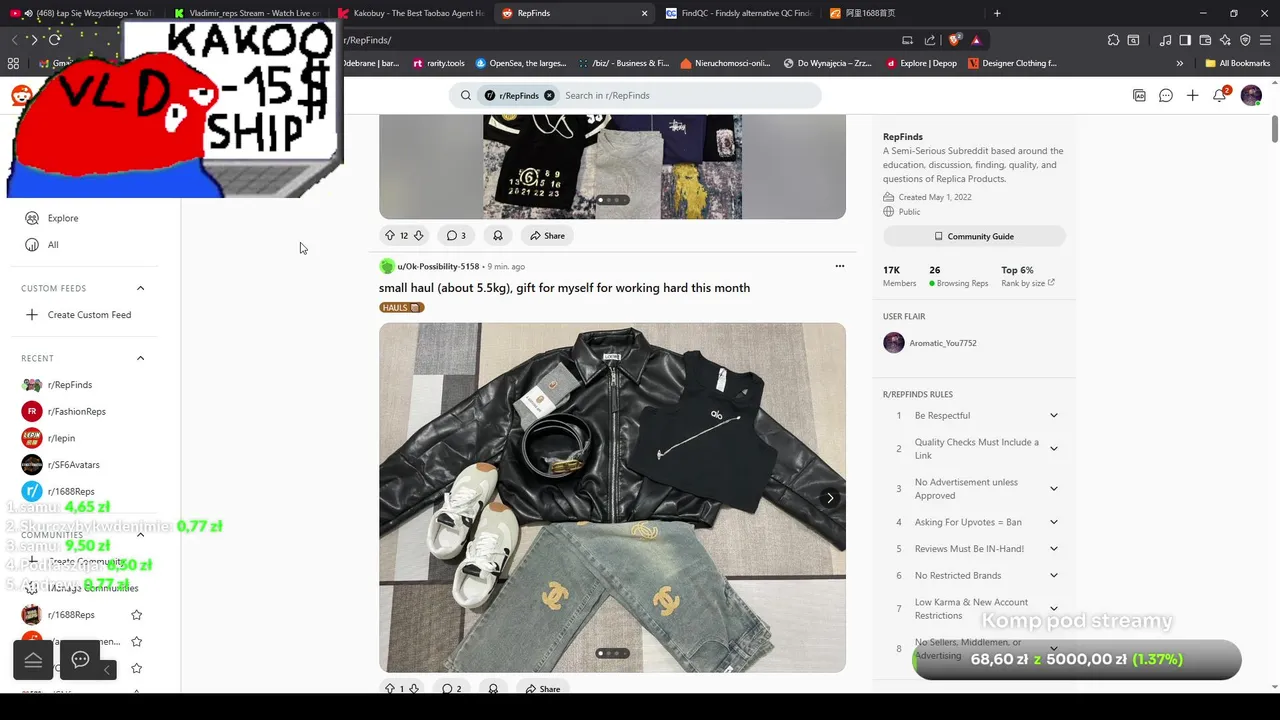Screen dimensions: 1280x720
Task: Open All in the left sidebar
Action: click(x=53, y=244)
